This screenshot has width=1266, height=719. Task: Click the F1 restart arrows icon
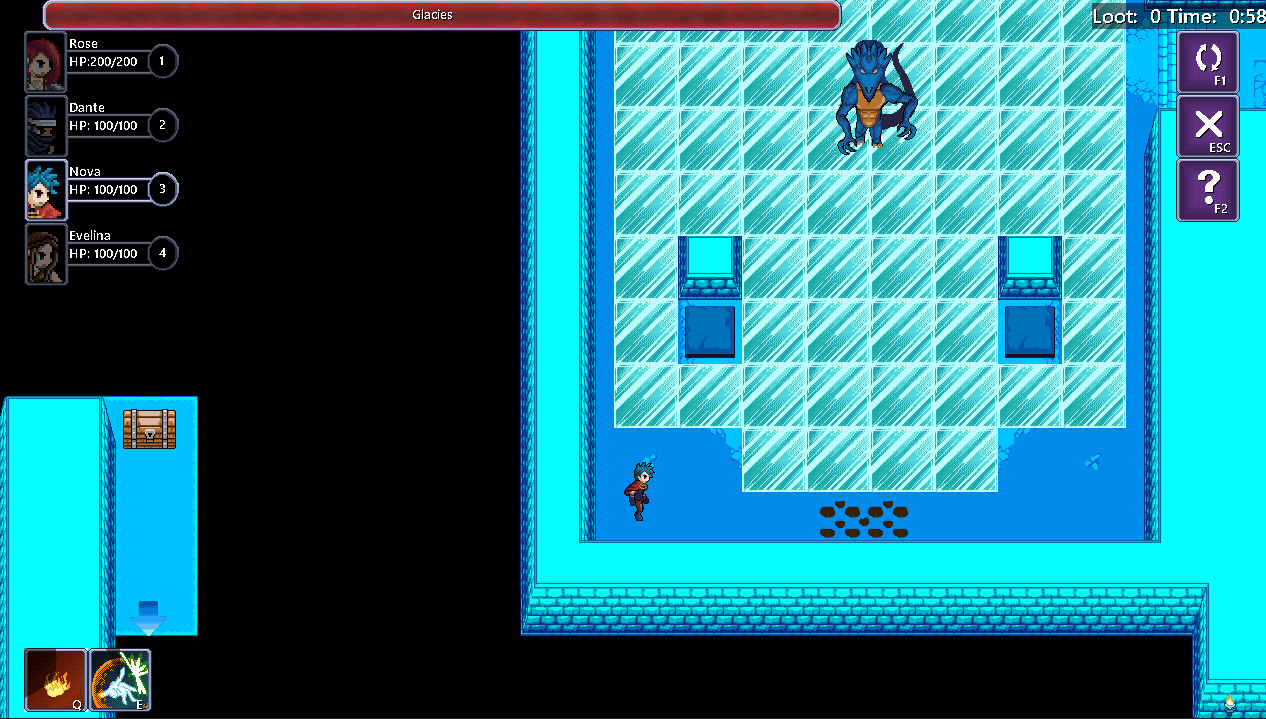pos(1207,61)
